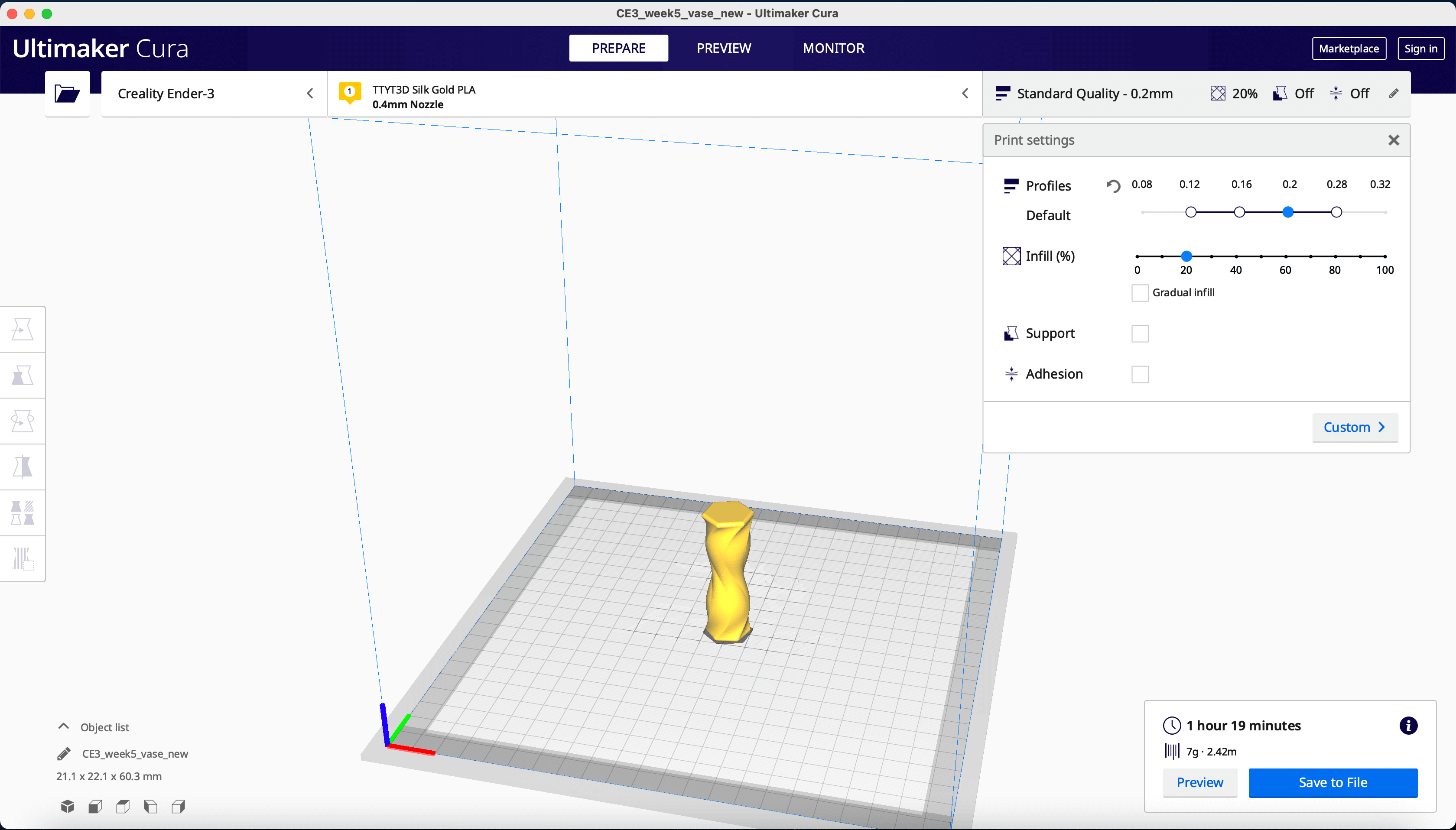Click the Preview button near Save to File

(x=1199, y=782)
